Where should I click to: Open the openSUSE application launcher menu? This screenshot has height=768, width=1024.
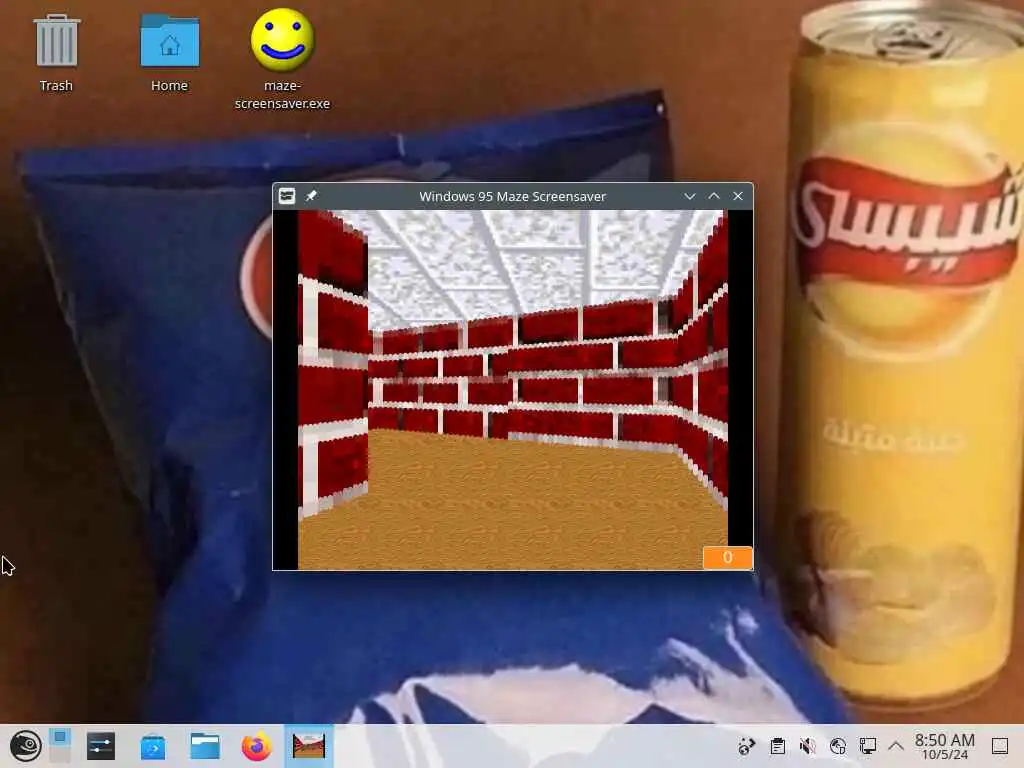tap(25, 746)
